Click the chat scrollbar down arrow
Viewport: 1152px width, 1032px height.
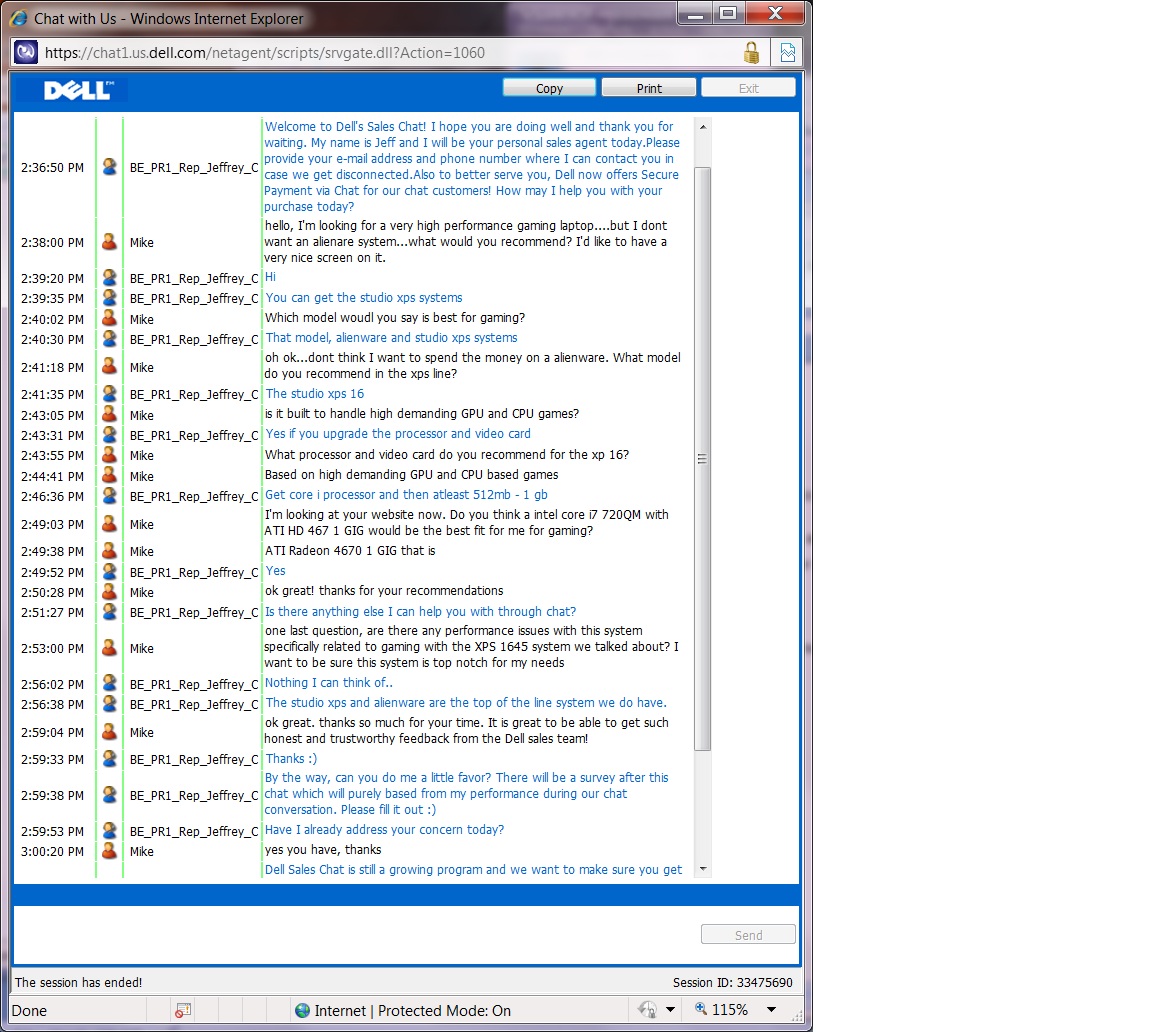pos(703,869)
